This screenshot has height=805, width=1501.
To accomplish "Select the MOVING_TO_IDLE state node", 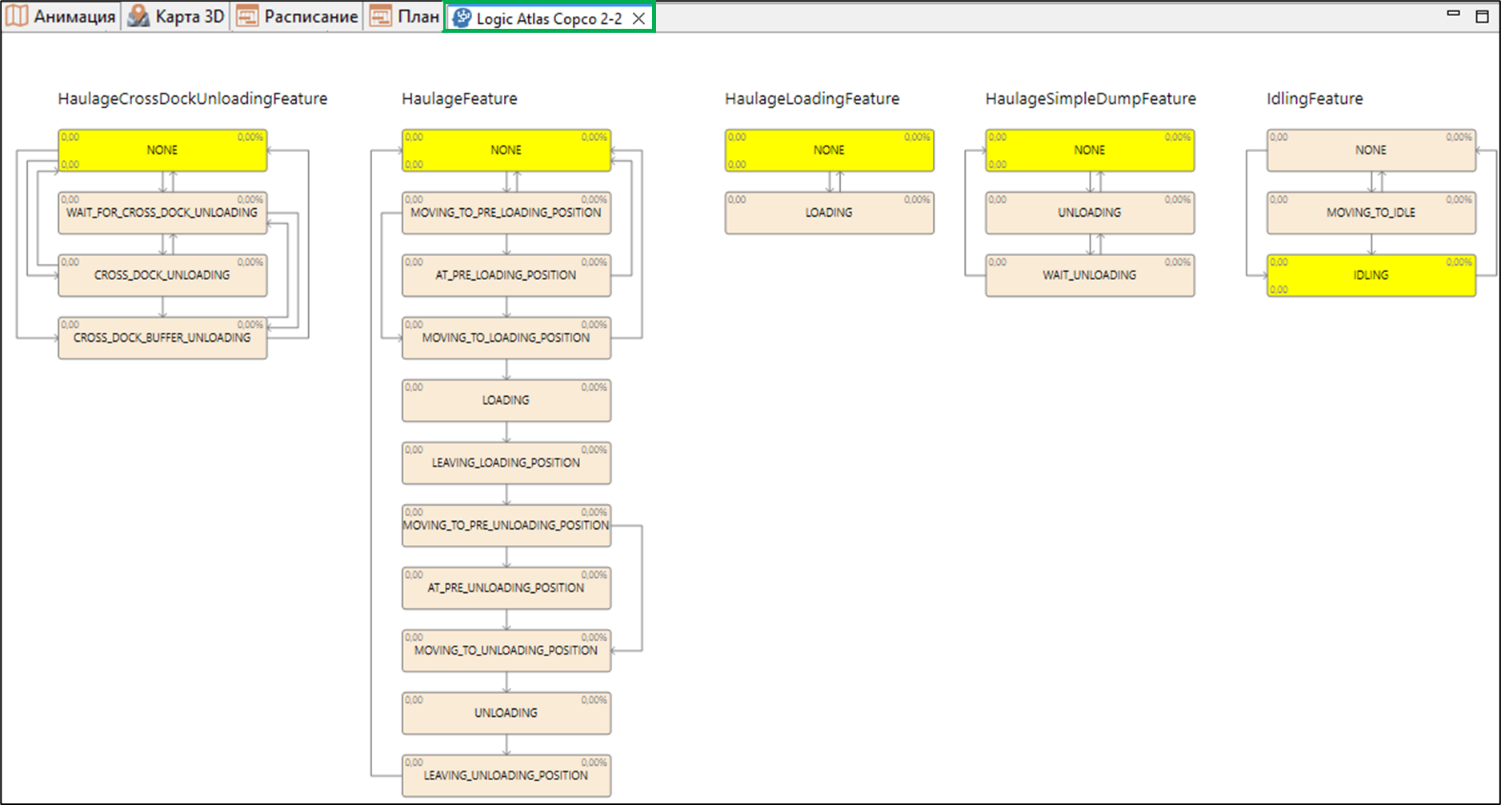I will click(x=1371, y=213).
